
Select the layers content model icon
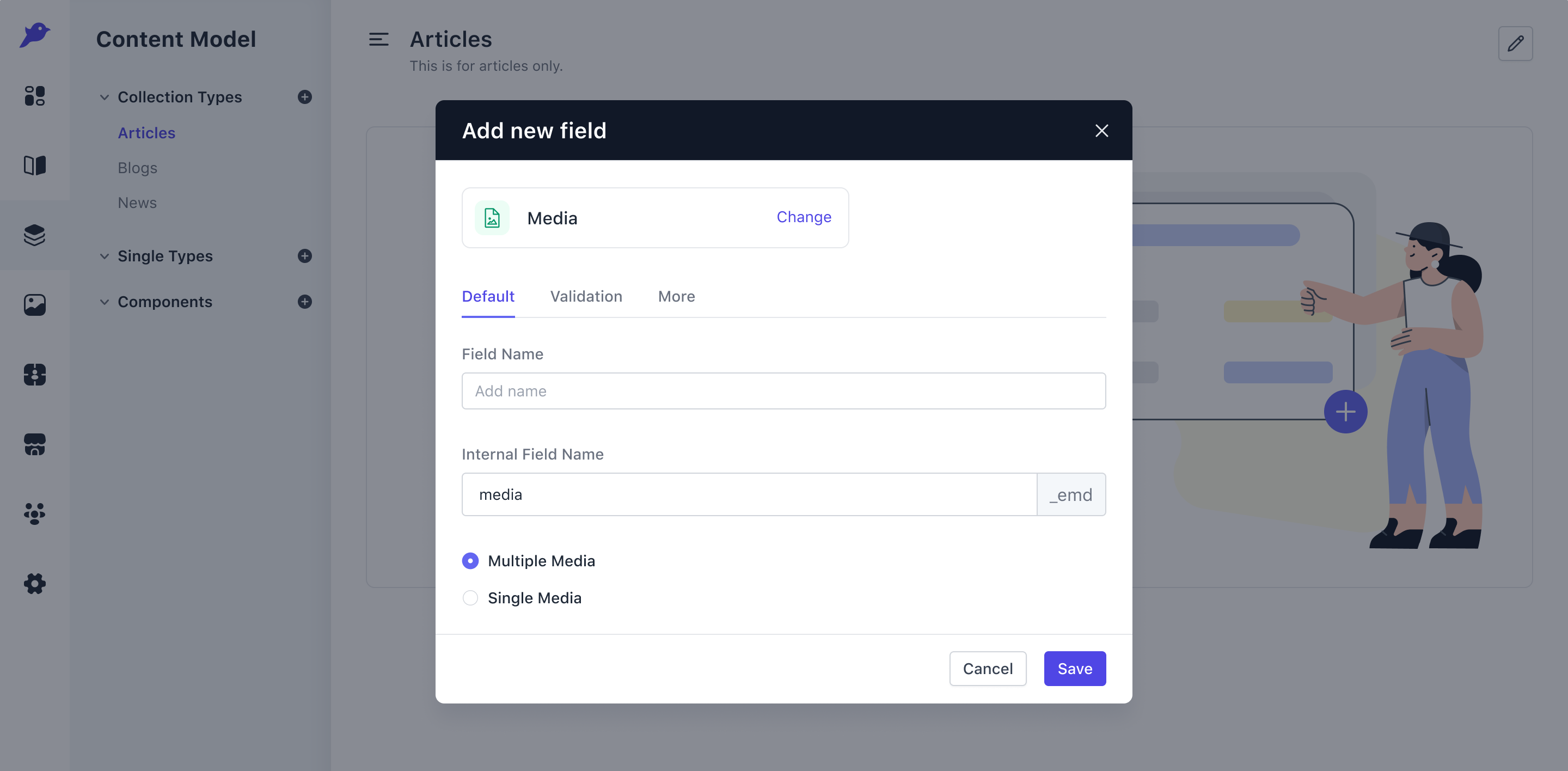(x=35, y=235)
